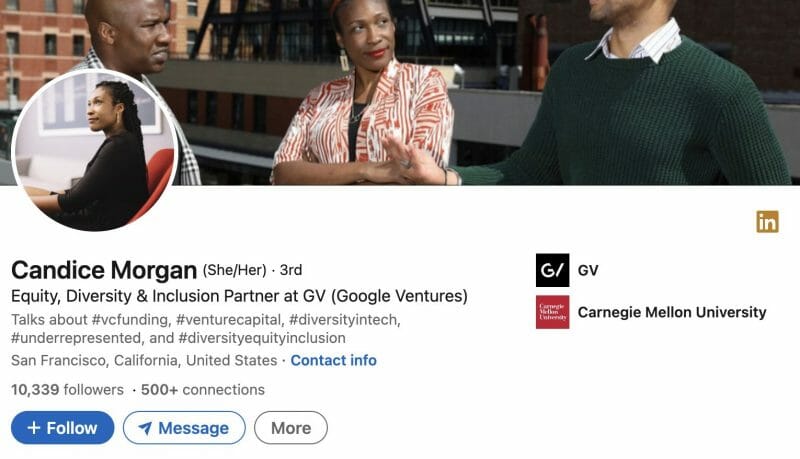Screen dimensions: 800x459
Task: Click the GV company logo icon
Action: coord(553,270)
